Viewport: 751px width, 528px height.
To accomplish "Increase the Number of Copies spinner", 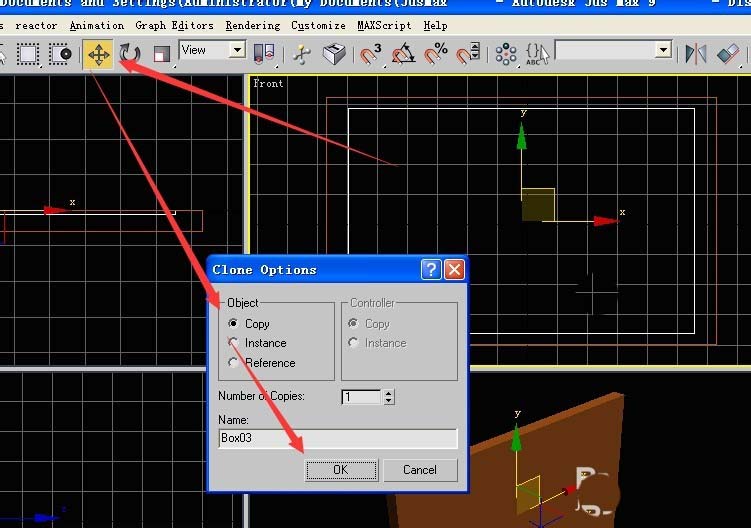I will (x=389, y=393).
